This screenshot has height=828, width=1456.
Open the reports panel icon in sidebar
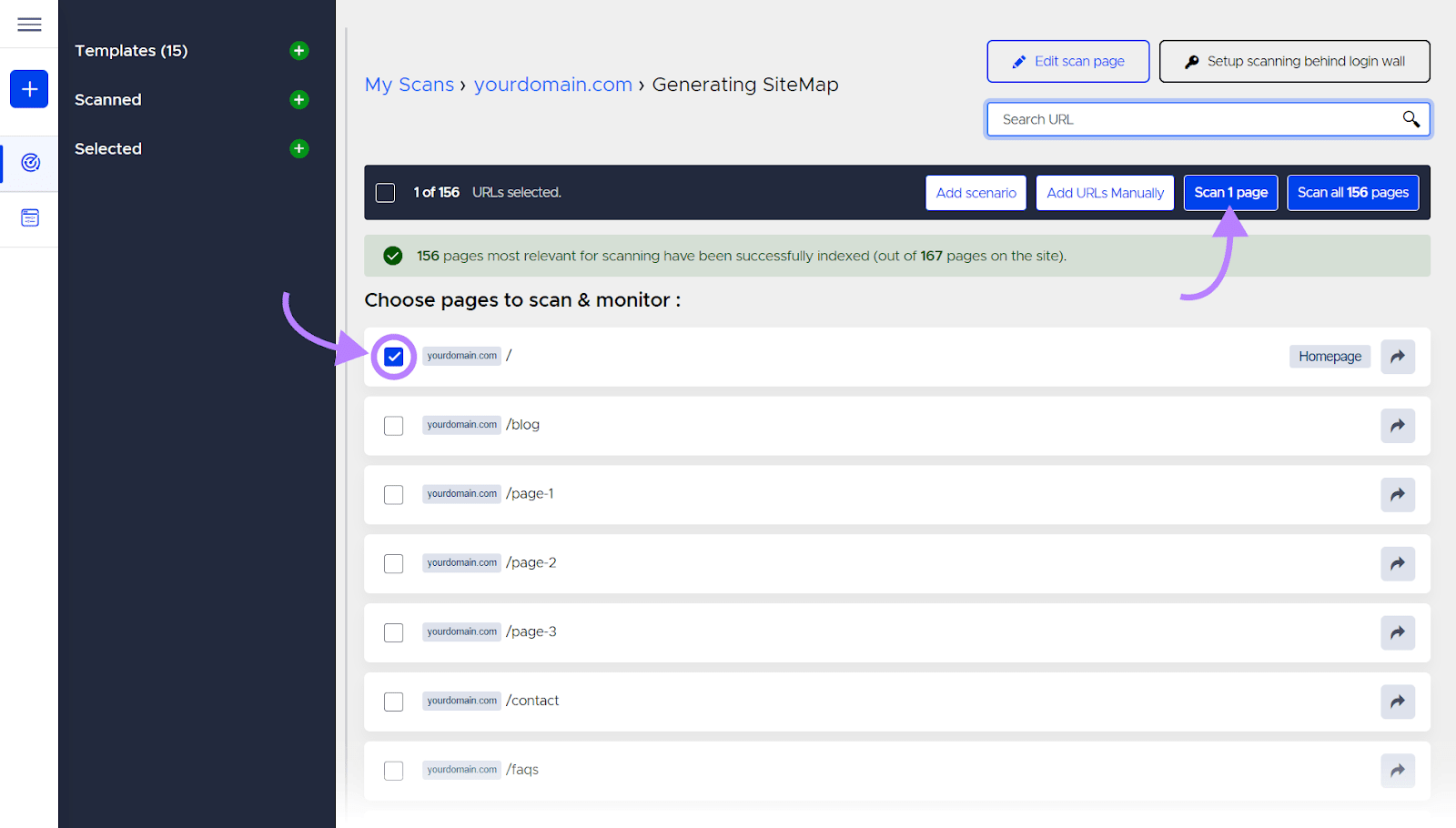(29, 217)
